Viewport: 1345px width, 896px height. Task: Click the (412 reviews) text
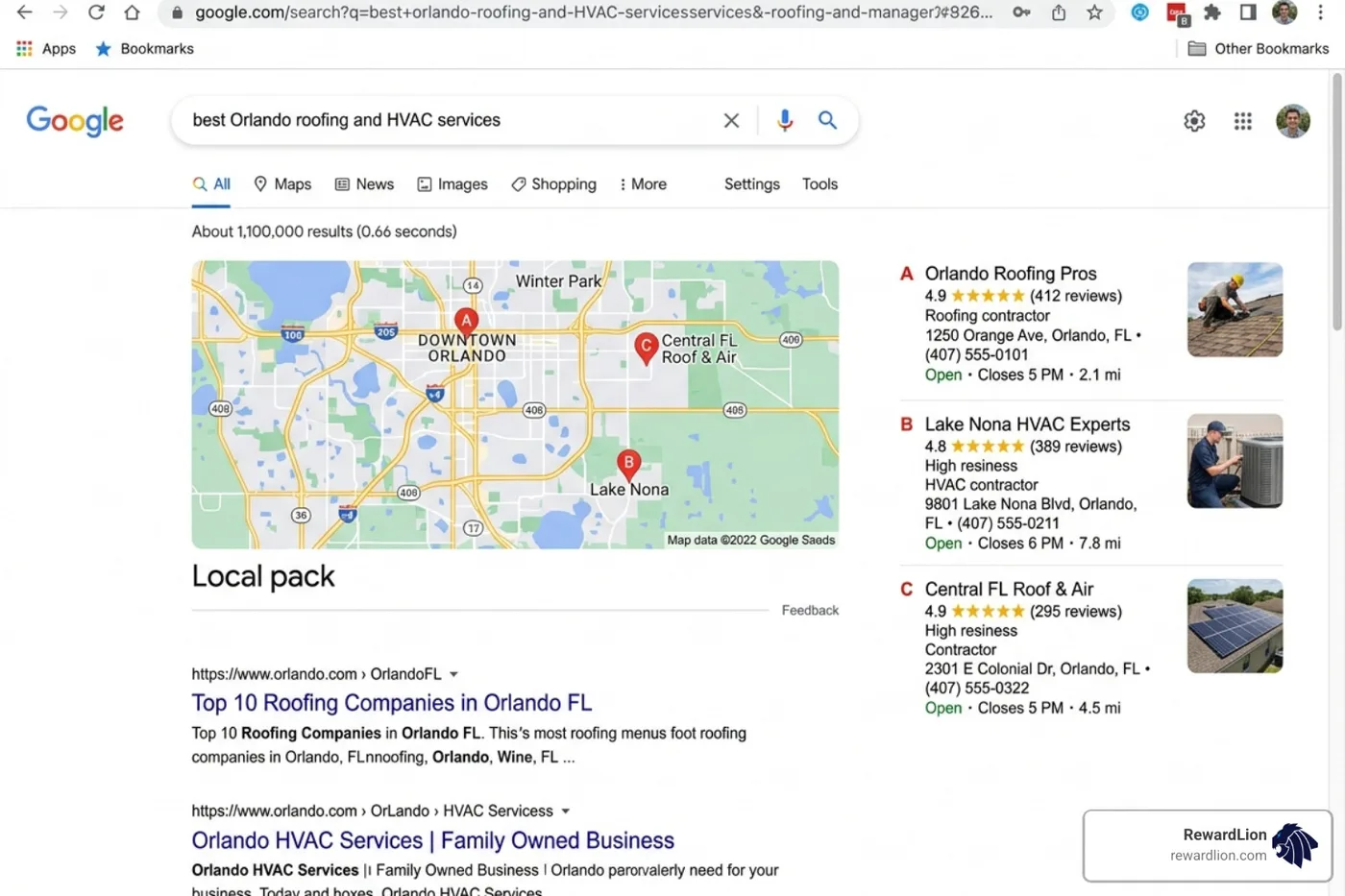coord(1076,296)
